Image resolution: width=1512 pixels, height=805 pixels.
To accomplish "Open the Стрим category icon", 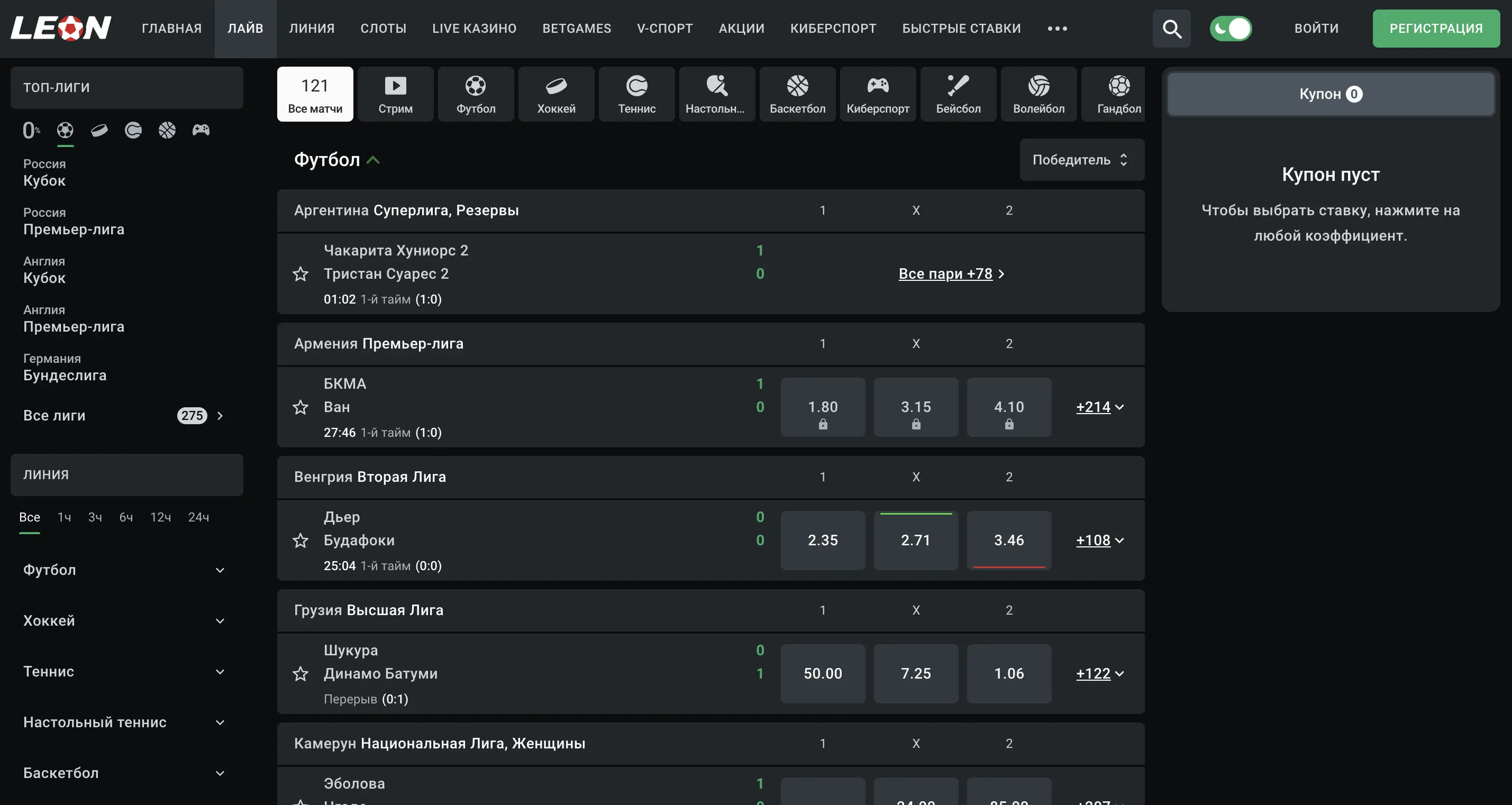I will tap(395, 94).
